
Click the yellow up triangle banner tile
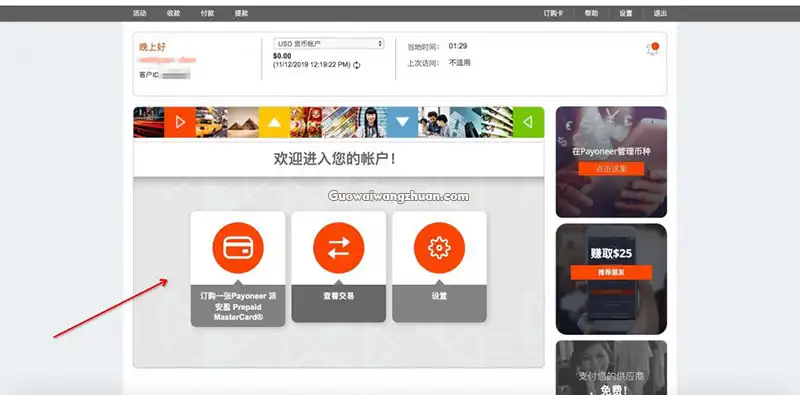274,122
